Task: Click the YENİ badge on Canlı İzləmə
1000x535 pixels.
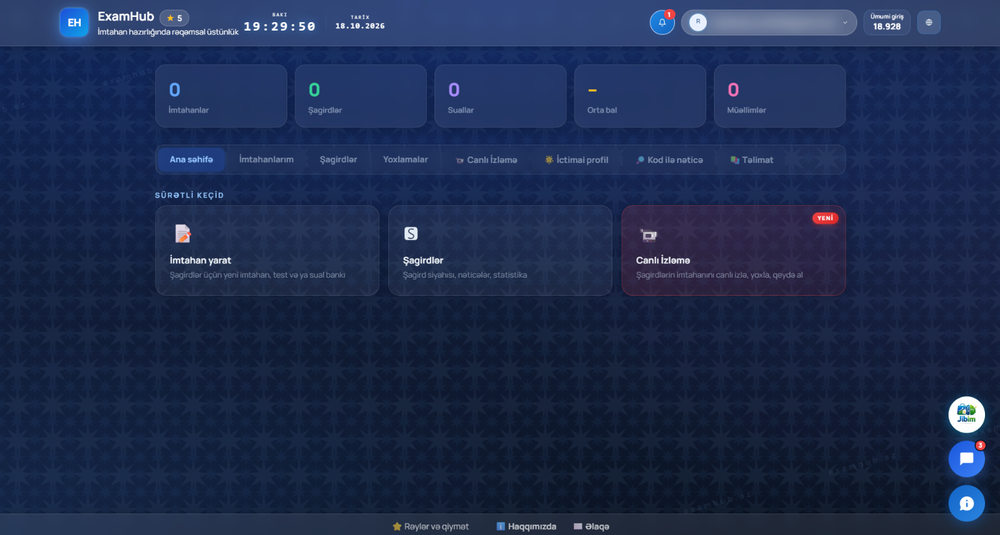Action: tap(825, 218)
